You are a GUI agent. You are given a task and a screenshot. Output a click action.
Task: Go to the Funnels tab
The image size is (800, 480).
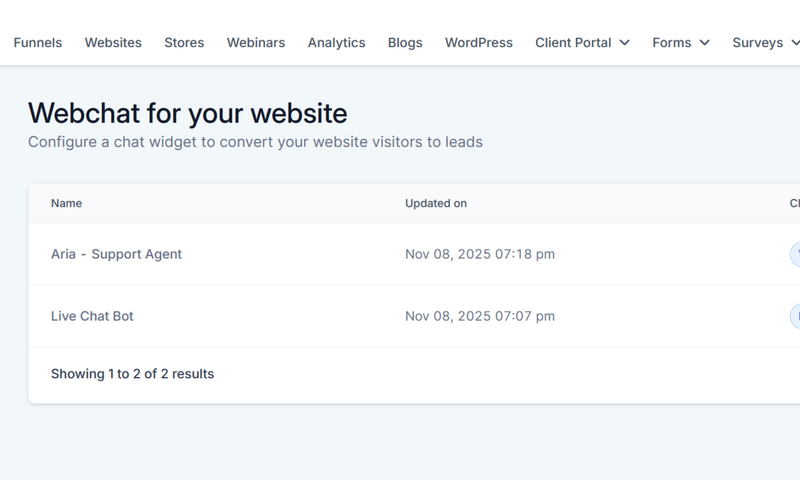click(x=37, y=43)
